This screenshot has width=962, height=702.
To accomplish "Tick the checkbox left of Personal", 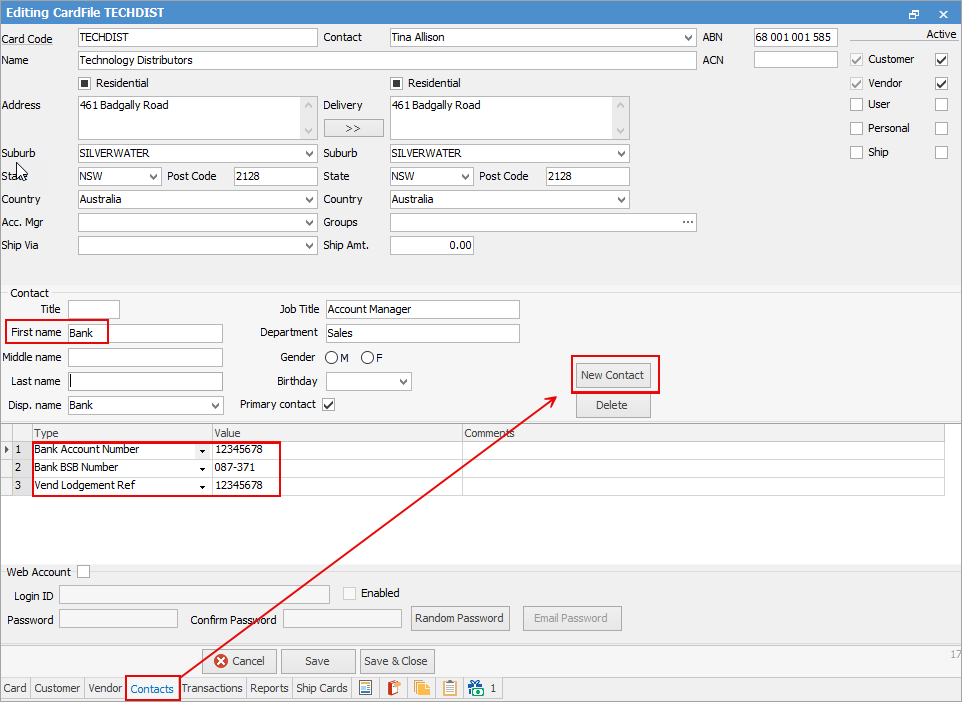I will coord(856,128).
